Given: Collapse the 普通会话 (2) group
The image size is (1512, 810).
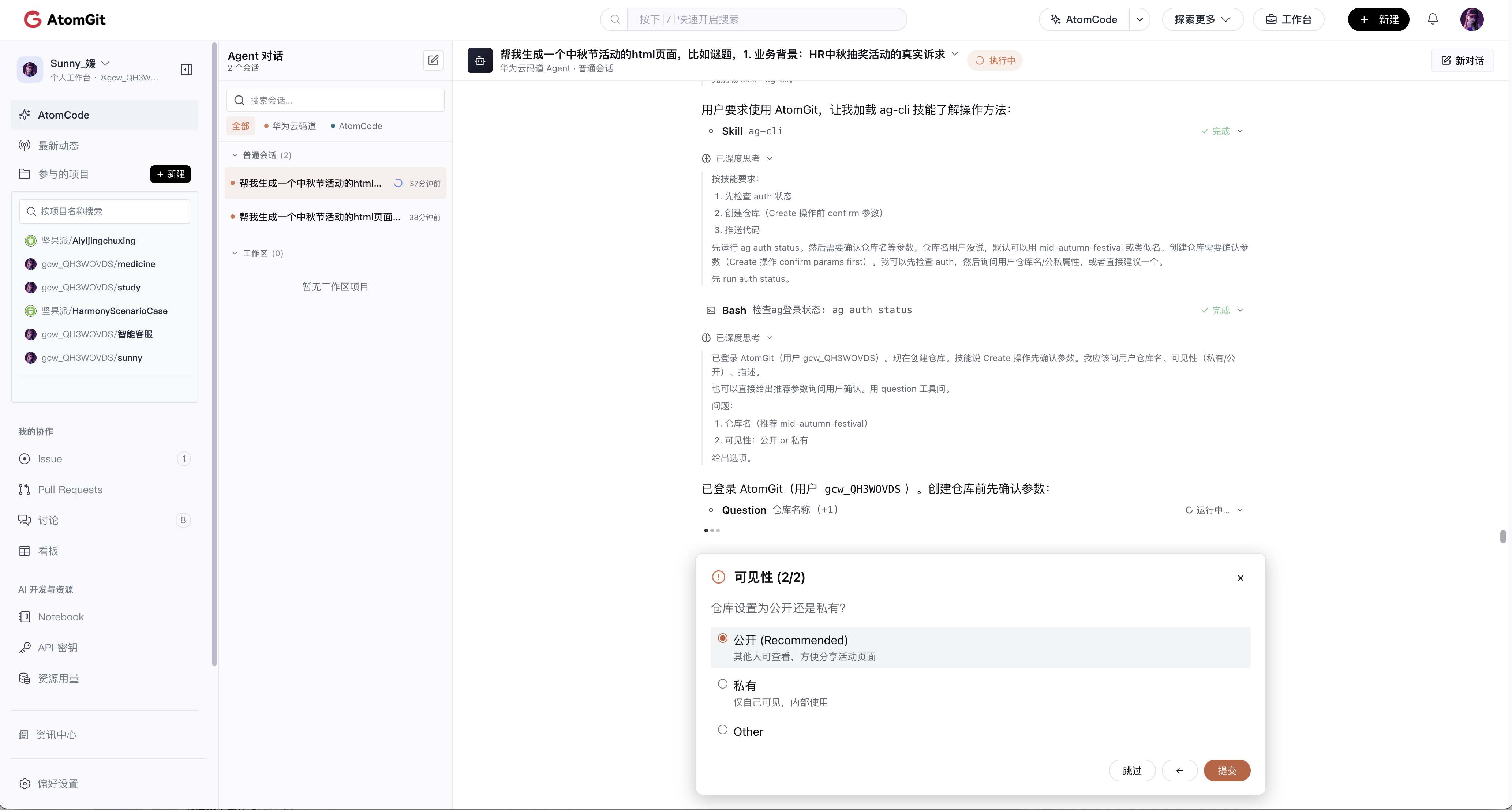Looking at the screenshot, I should [235, 155].
